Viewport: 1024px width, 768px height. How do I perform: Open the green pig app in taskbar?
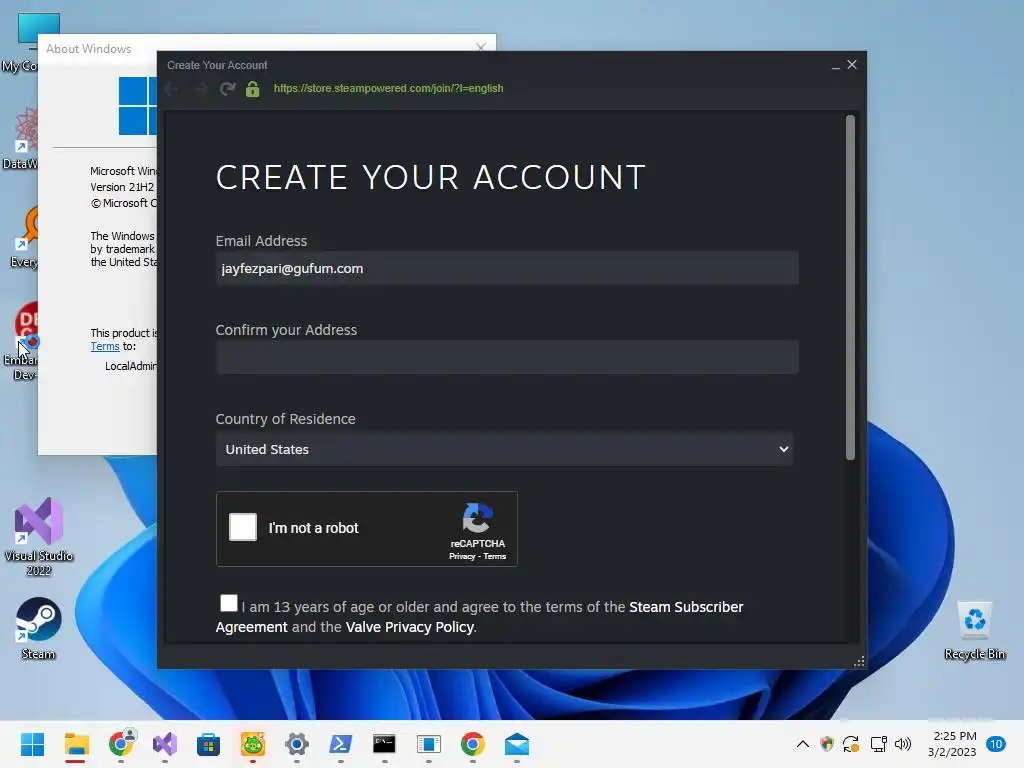pyautogui.click(x=253, y=744)
